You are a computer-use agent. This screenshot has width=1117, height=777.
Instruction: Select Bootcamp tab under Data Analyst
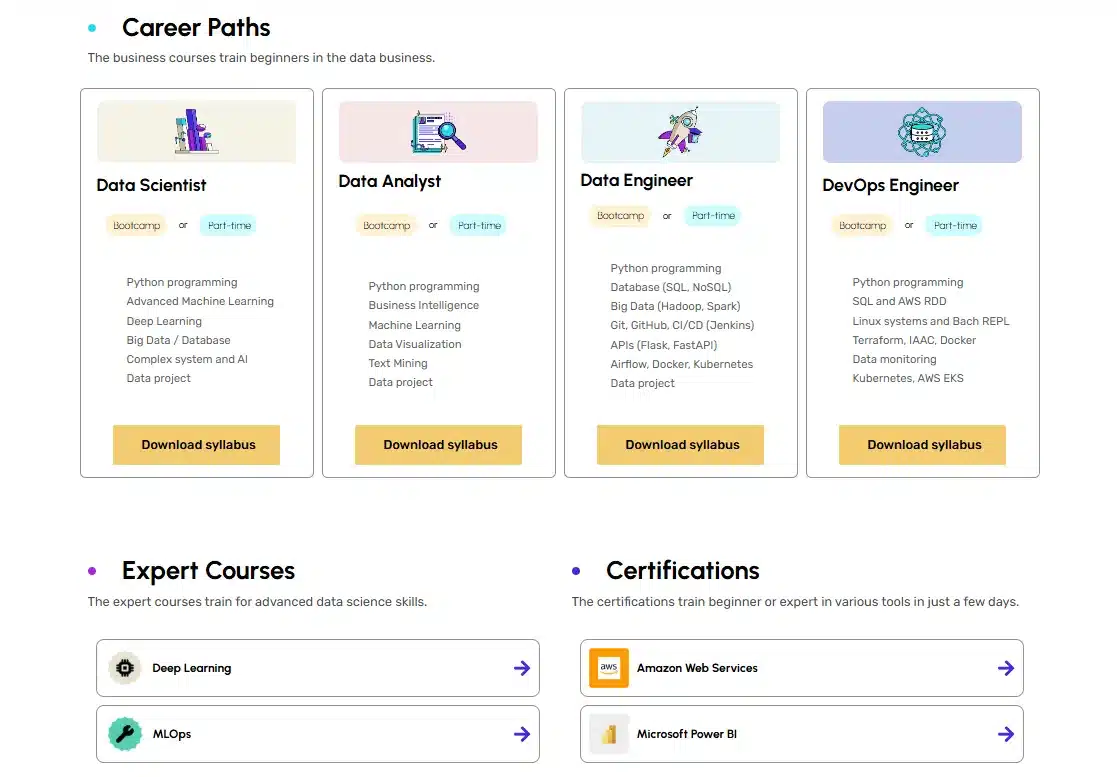386,226
